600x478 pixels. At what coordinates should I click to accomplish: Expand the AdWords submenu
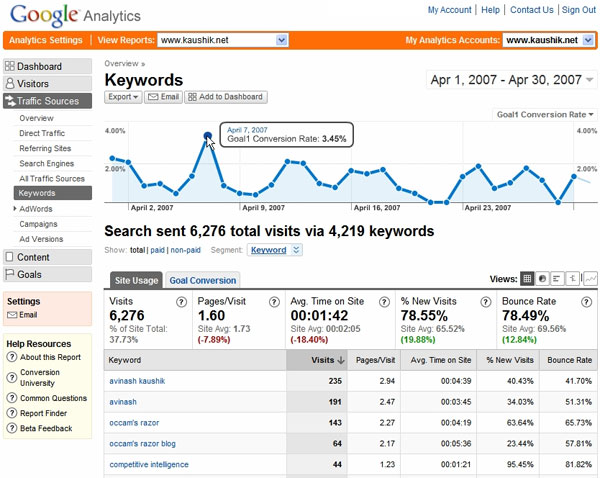tap(16, 208)
